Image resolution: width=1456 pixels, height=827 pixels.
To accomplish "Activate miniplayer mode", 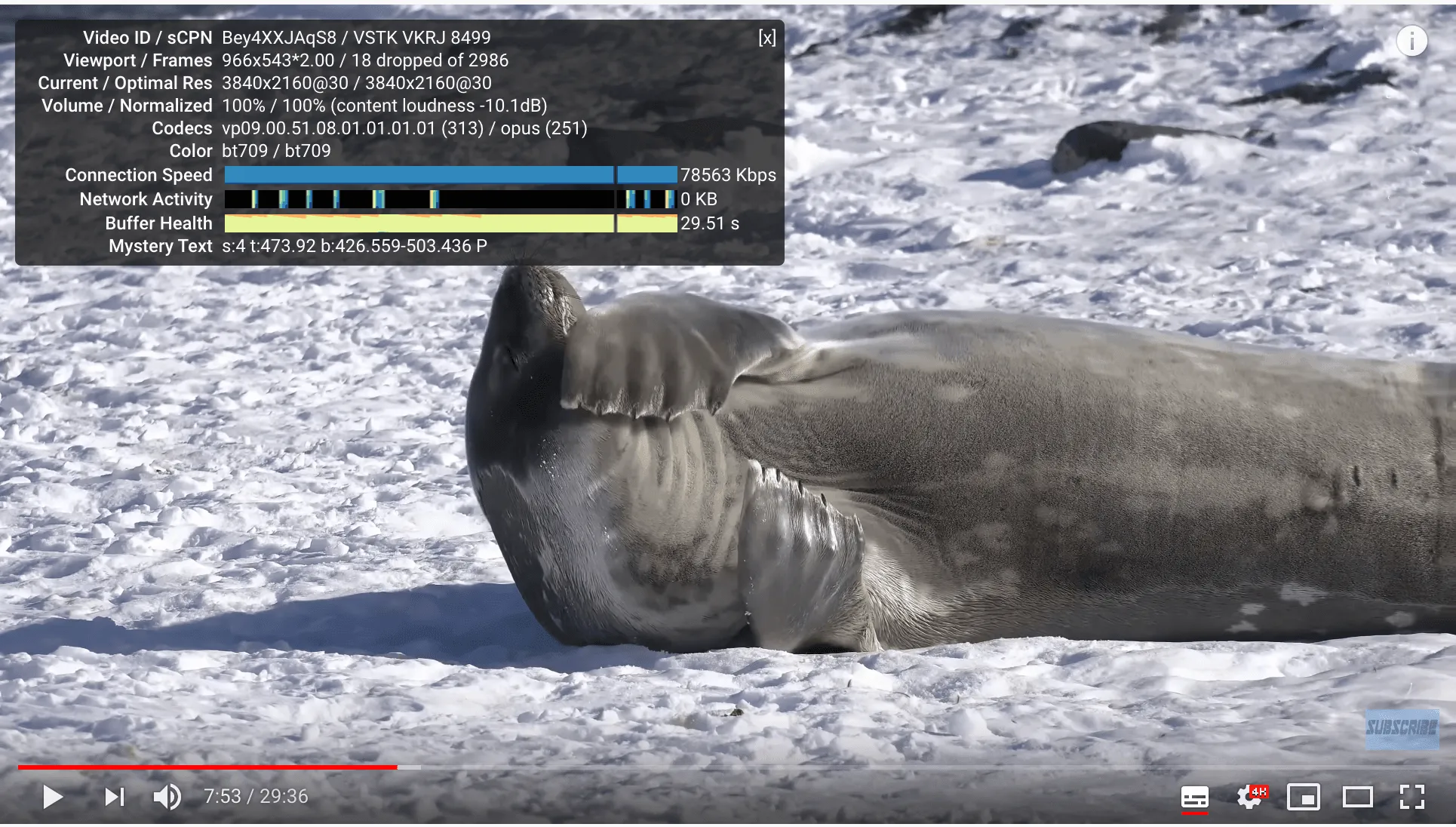I will tap(1303, 797).
